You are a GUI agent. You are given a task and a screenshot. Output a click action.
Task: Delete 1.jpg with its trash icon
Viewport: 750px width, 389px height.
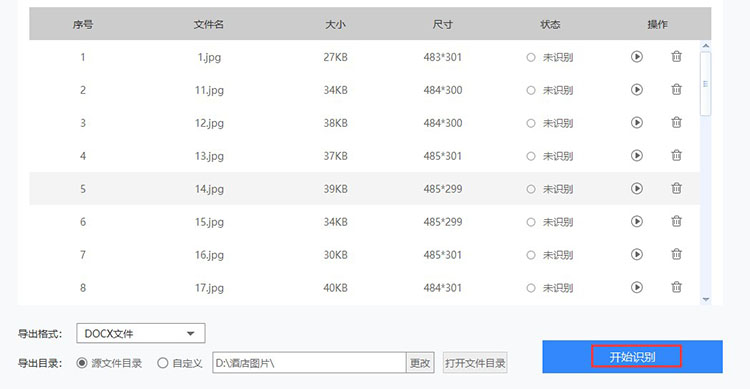click(x=676, y=56)
